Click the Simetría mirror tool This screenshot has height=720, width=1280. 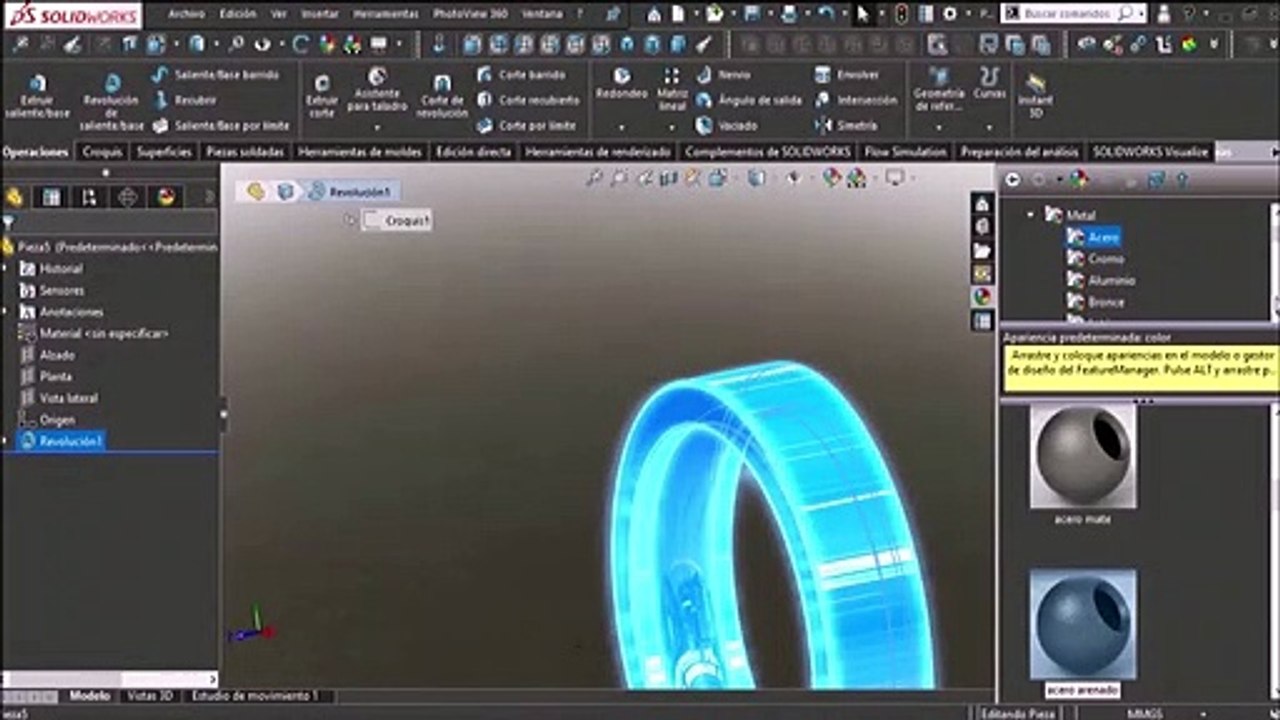[846, 126]
